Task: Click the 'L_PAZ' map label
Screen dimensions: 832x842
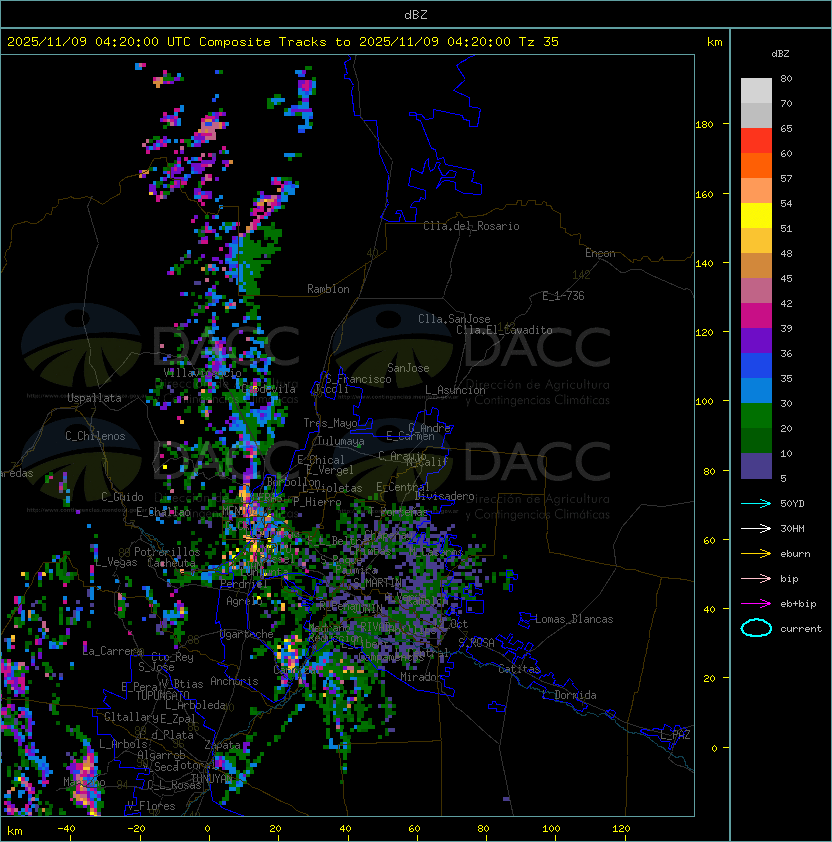Action: click(675, 735)
